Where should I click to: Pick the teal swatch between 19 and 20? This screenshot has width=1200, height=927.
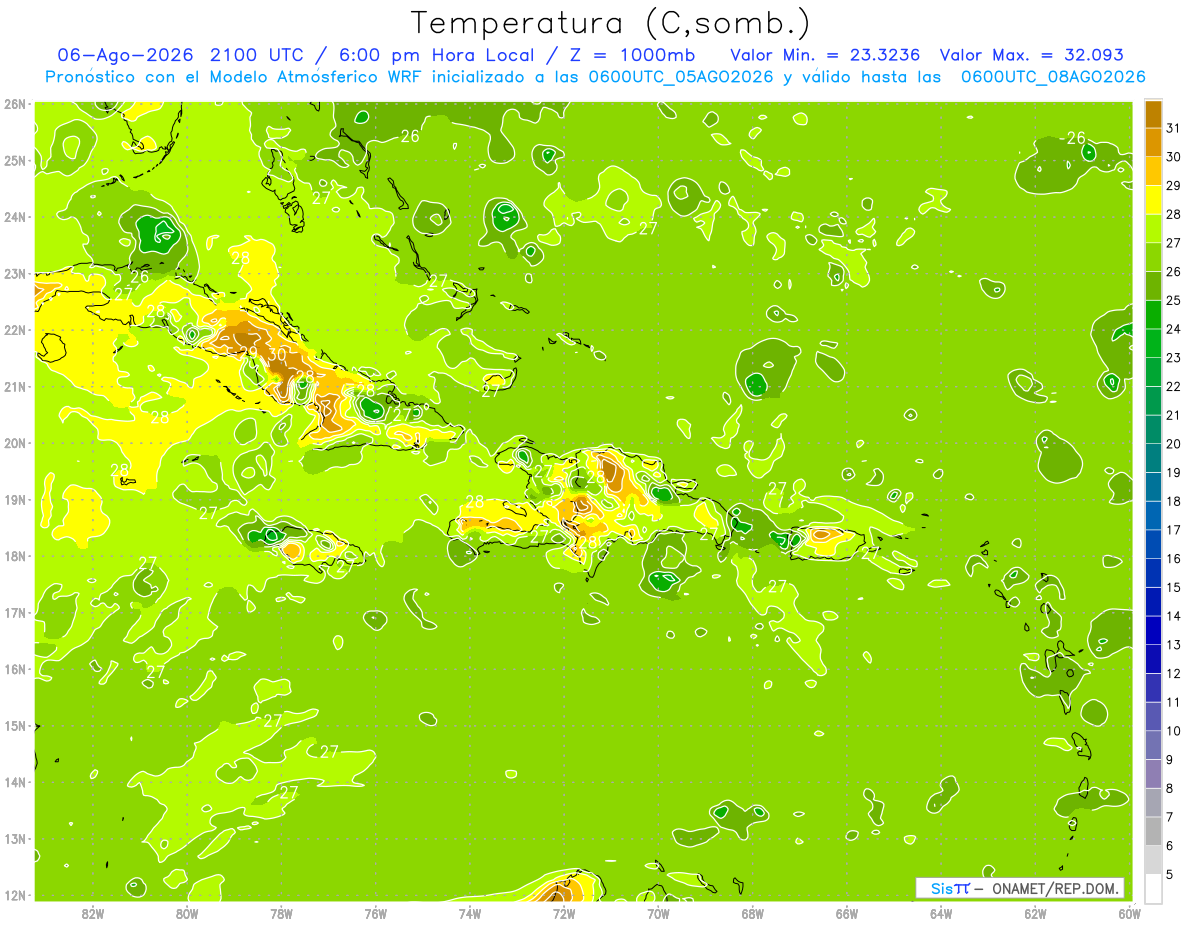click(1153, 458)
